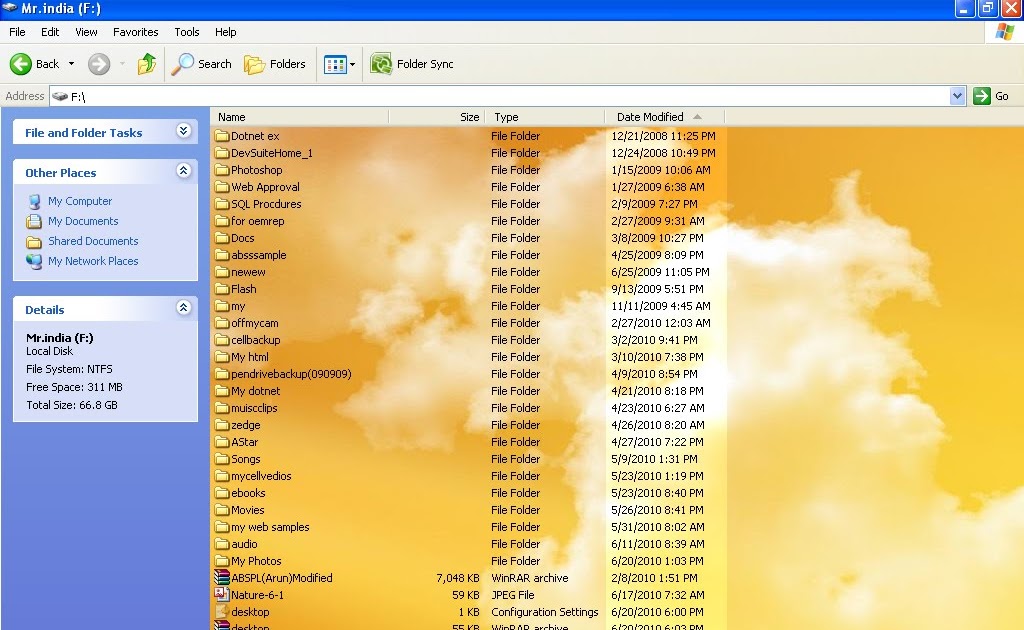Click the Back navigation icon
Viewport: 1024px width, 630px height.
tap(23, 63)
